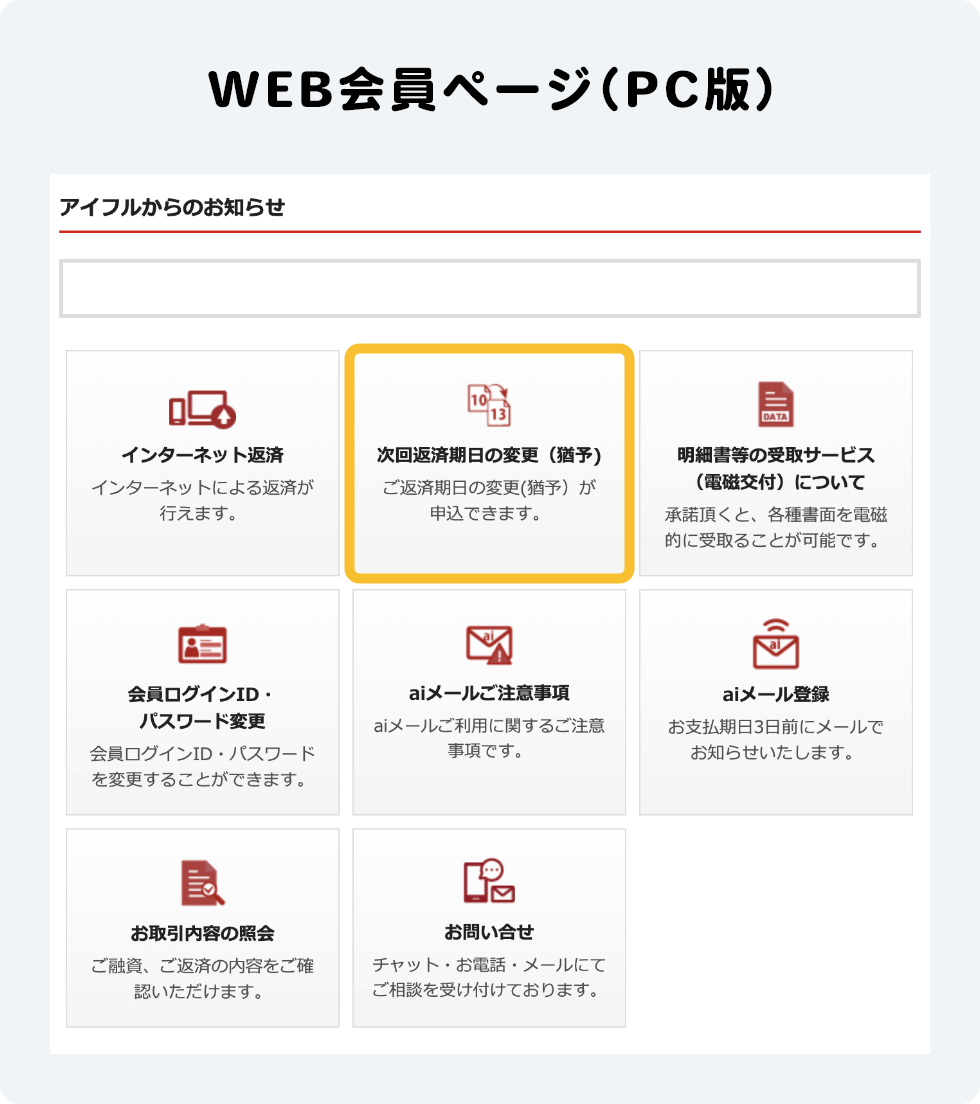
Task: Click text ご融資、ご返済の内容をご確認いただけます。
Action: point(203,978)
